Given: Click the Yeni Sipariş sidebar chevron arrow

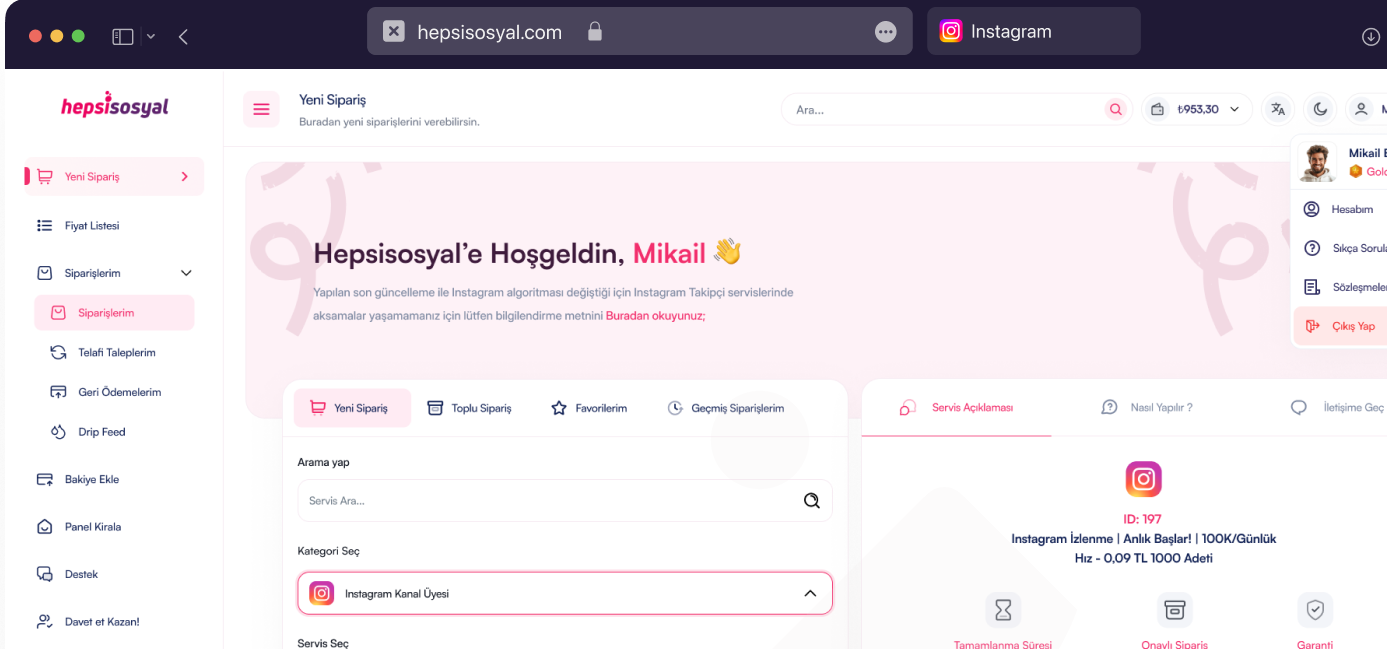Looking at the screenshot, I should pyautogui.click(x=184, y=176).
